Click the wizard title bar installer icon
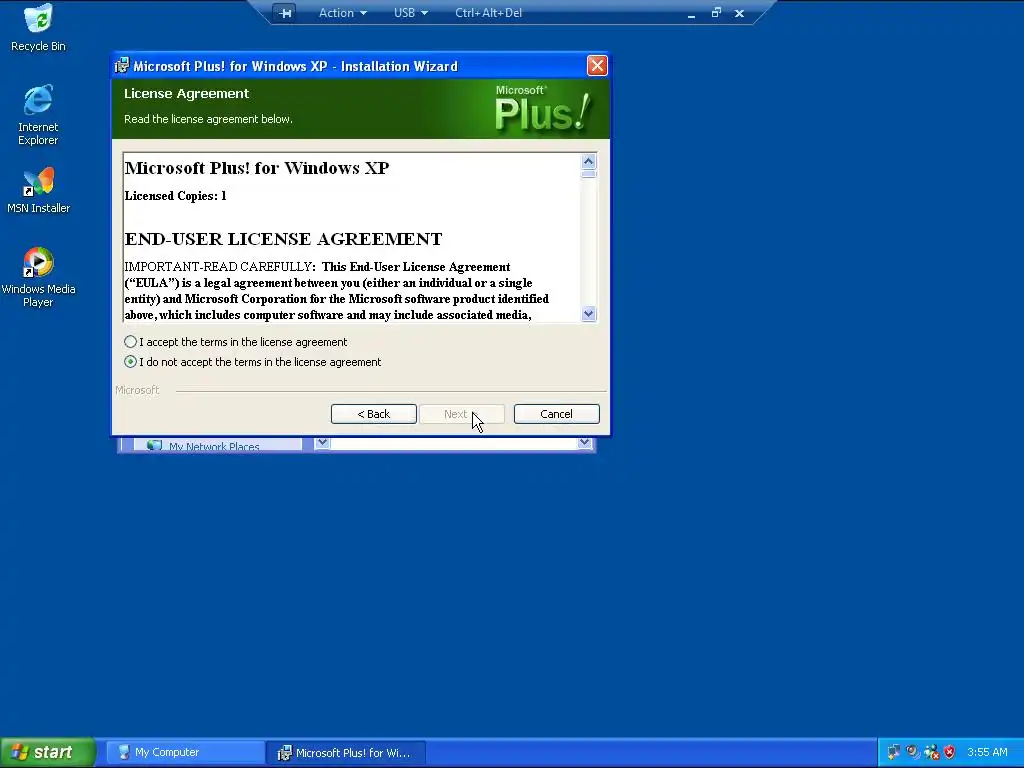 pos(122,65)
